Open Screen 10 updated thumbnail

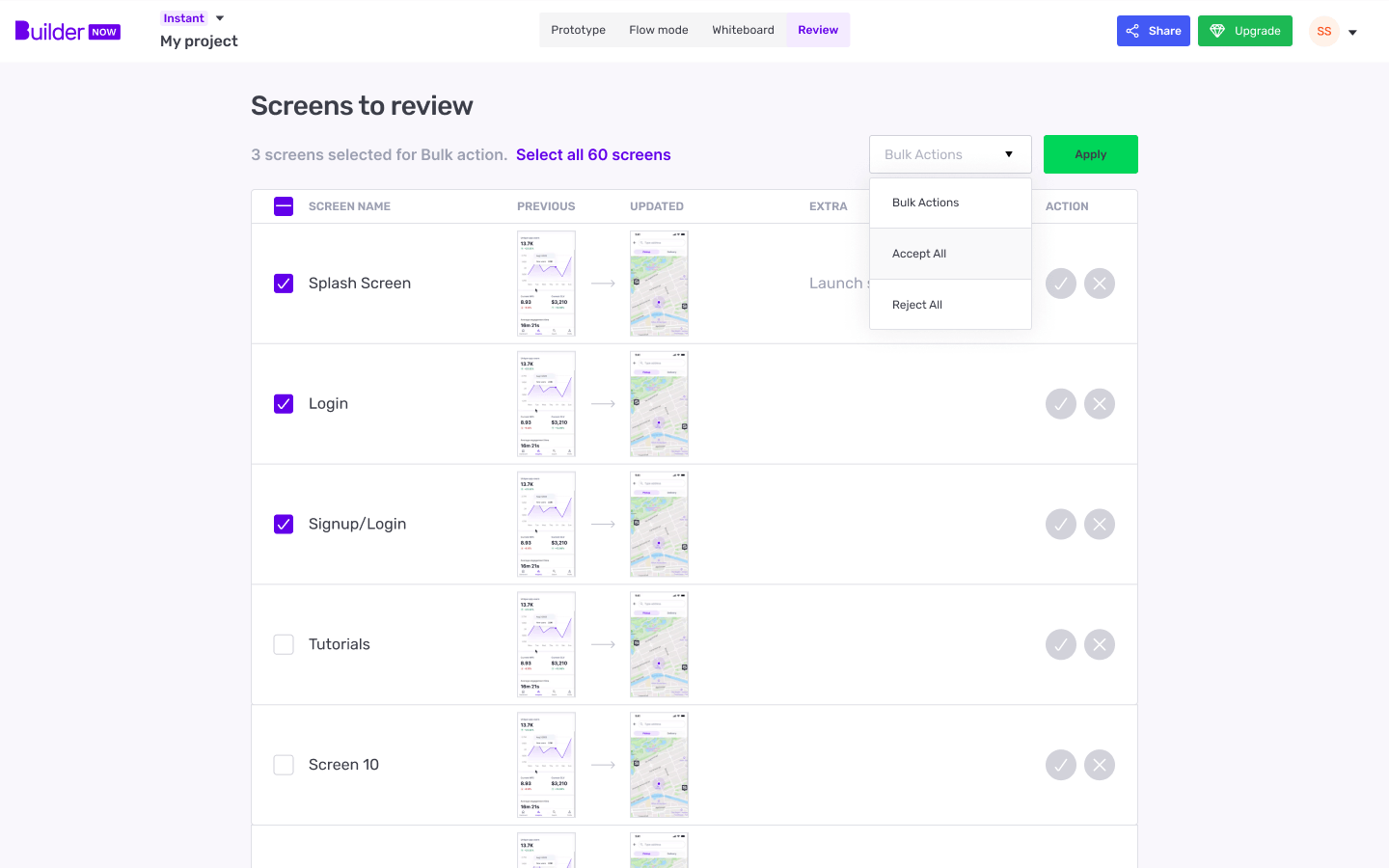(659, 765)
